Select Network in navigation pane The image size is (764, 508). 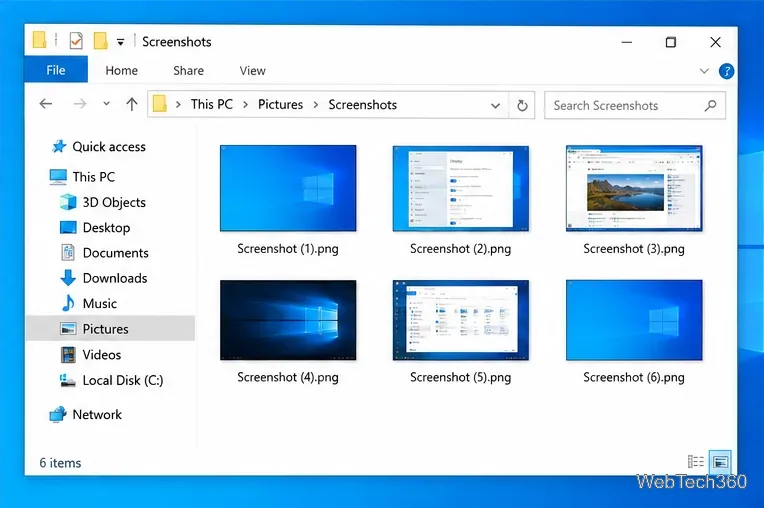85,414
